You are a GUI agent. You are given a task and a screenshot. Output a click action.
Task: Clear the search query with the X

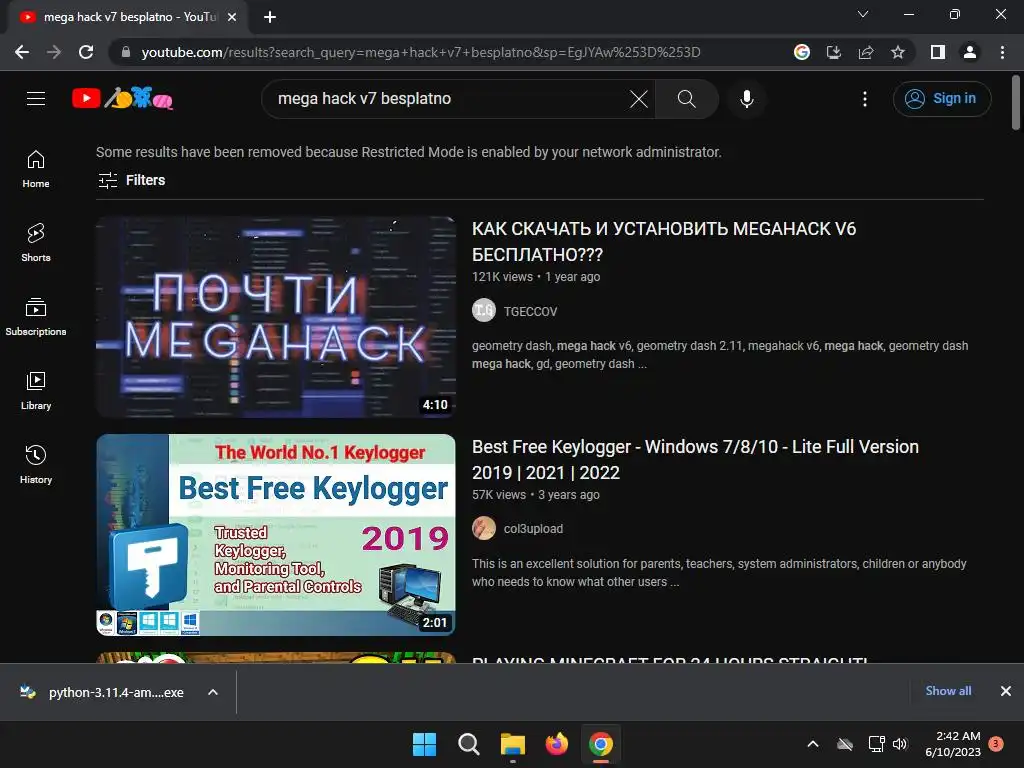tap(639, 99)
